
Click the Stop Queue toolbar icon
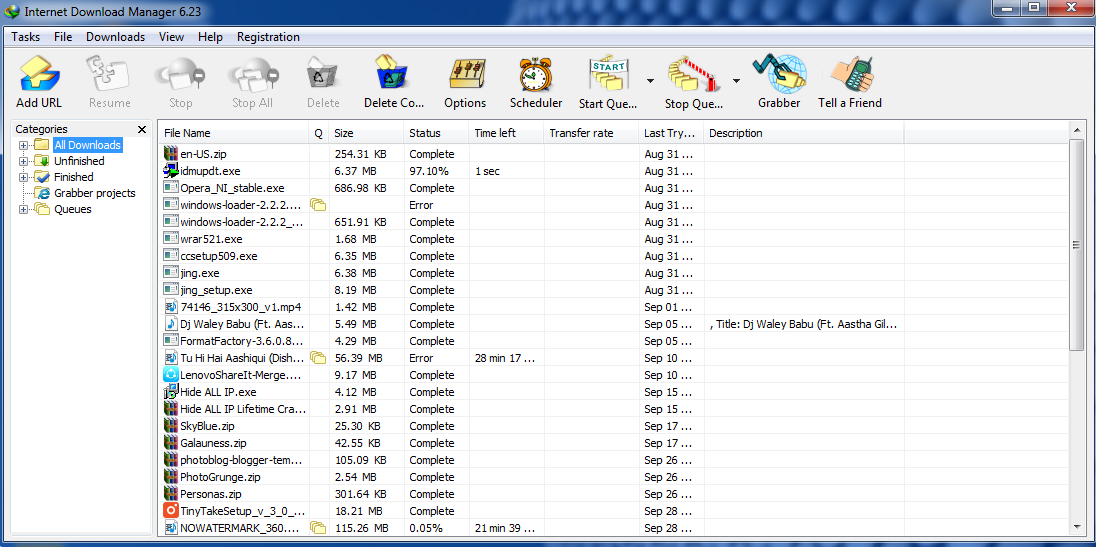tap(694, 75)
